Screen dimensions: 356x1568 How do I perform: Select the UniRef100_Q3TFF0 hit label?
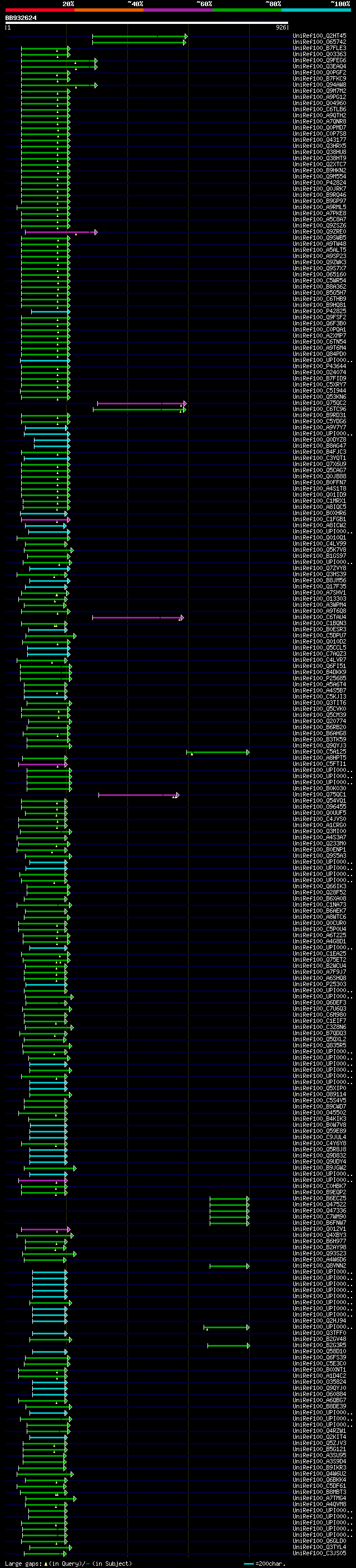(x=319, y=1333)
